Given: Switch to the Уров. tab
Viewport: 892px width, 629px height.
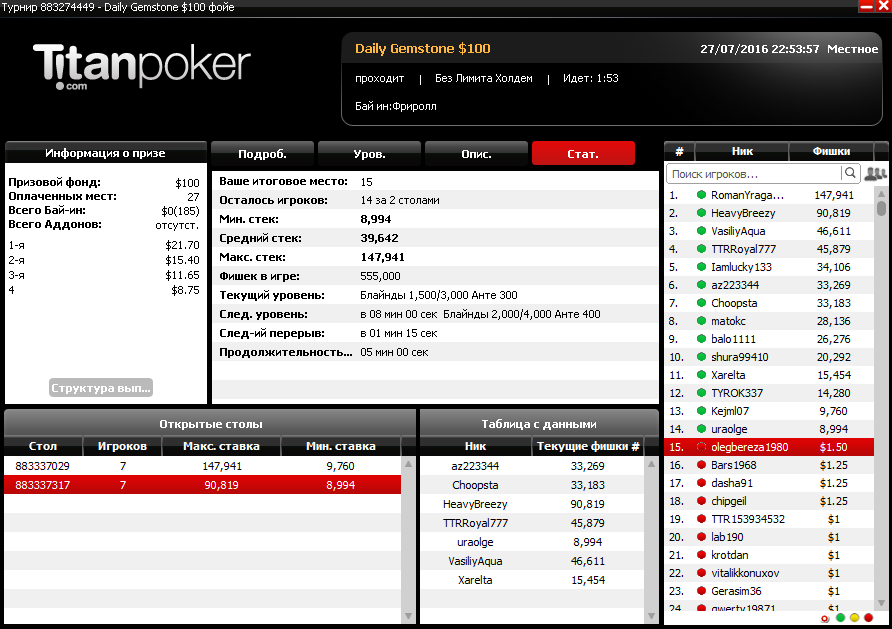Looking at the screenshot, I should 369,154.
